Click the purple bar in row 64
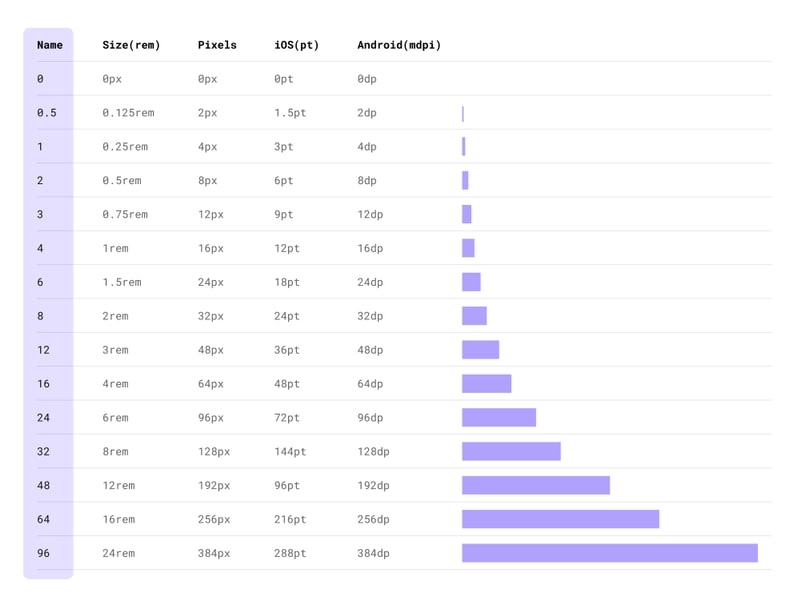Viewport: 800px width, 607px height. point(560,519)
